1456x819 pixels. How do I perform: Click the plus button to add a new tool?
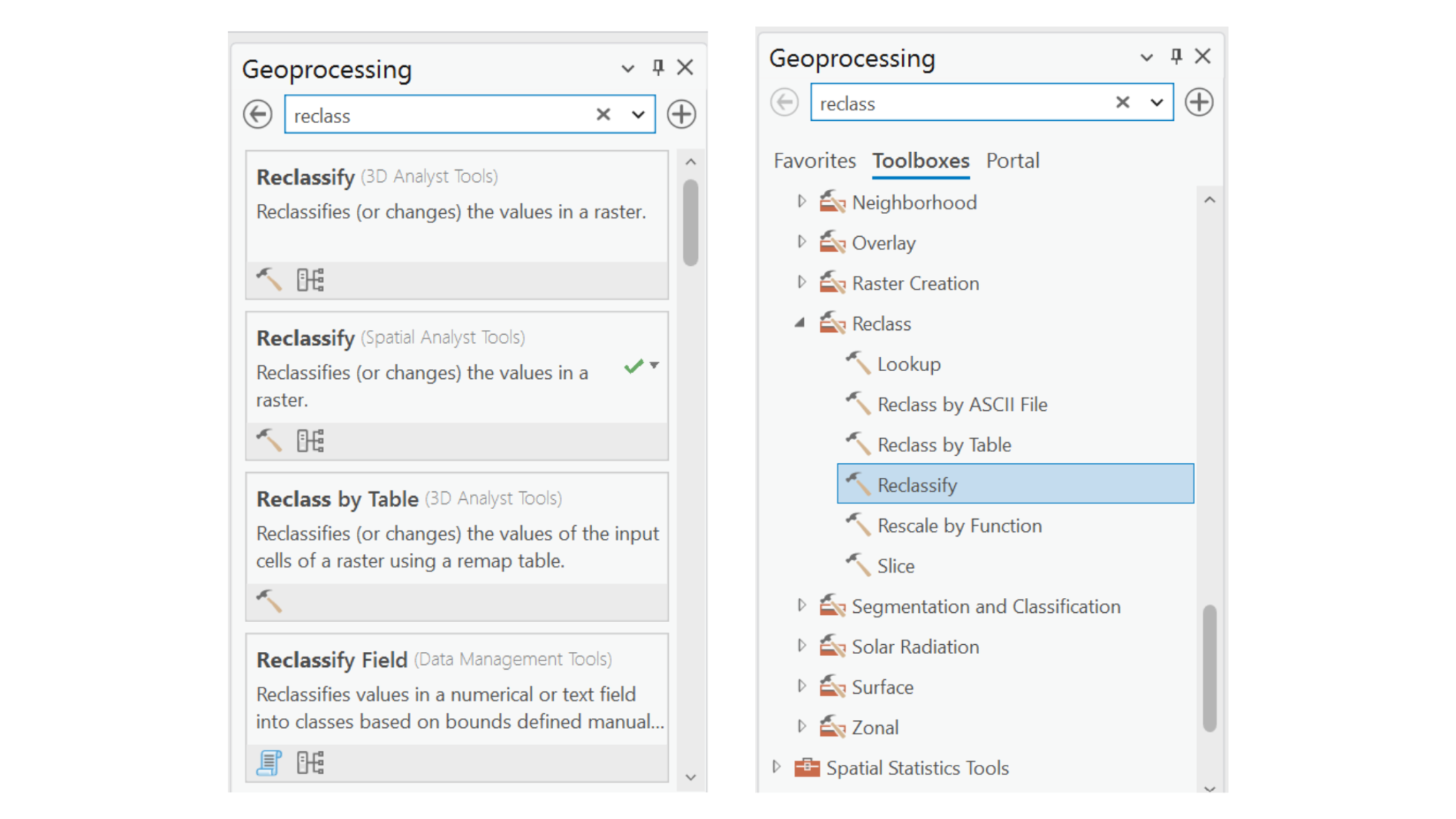coord(680,114)
